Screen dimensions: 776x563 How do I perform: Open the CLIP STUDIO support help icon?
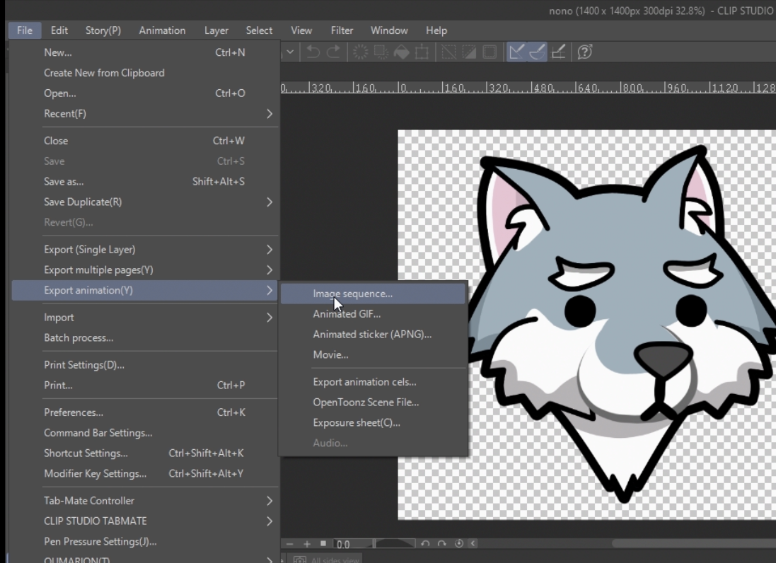tap(586, 52)
